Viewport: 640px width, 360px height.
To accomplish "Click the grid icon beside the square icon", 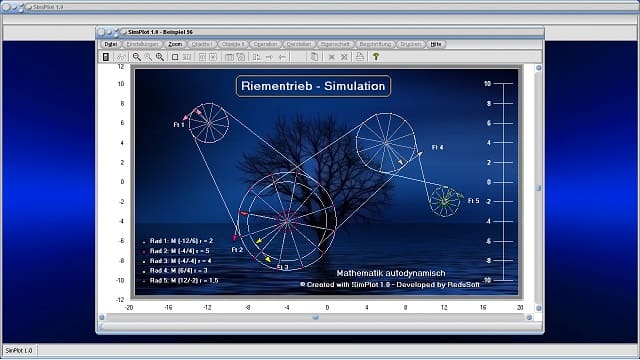I will pos(187,57).
